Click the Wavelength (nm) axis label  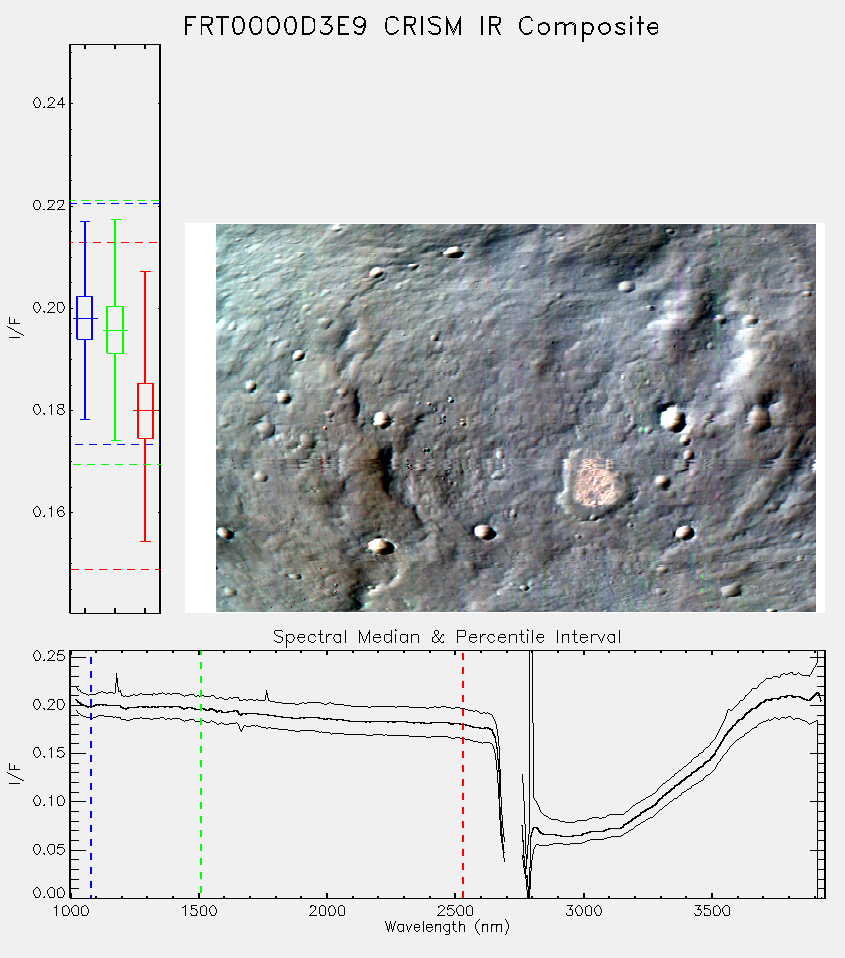(447, 927)
